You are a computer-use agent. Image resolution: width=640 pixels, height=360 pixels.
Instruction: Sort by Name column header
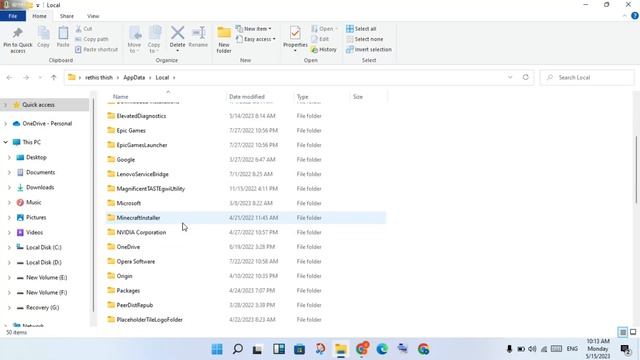pyautogui.click(x=120, y=97)
